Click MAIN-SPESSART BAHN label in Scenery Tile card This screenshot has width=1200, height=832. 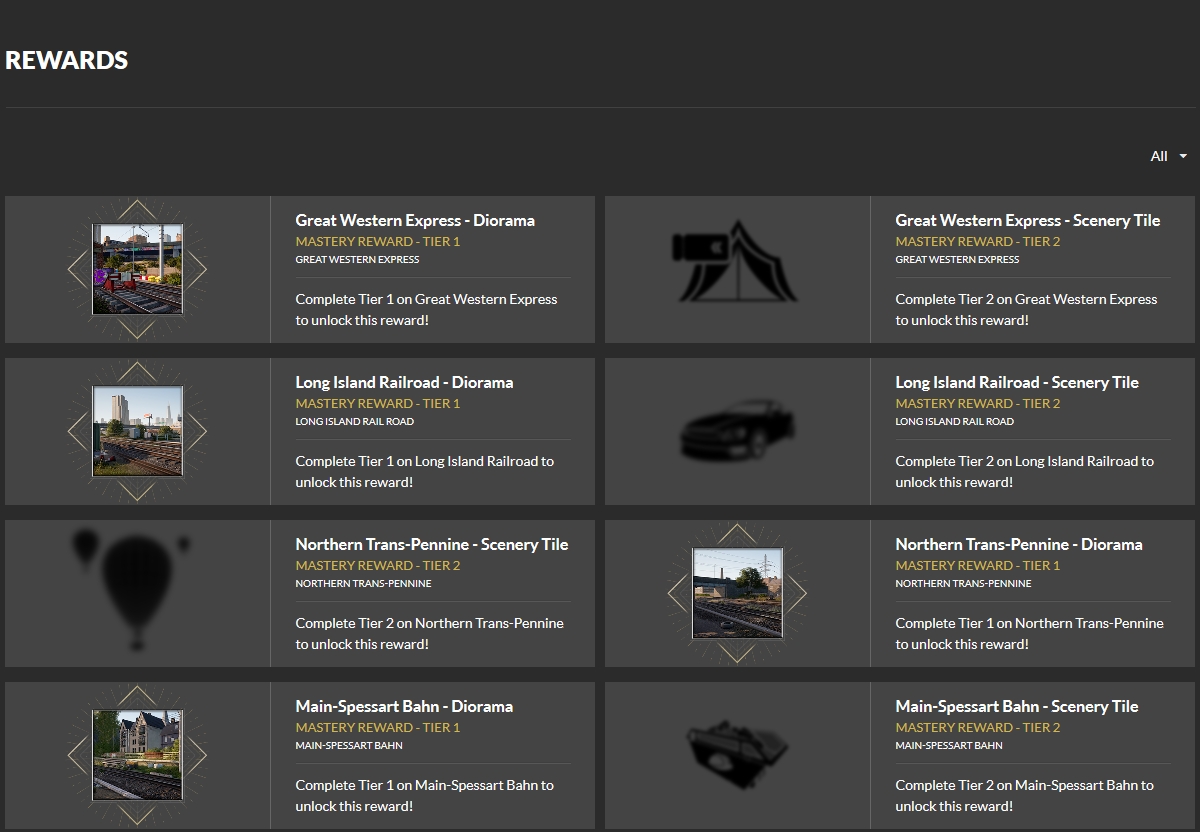(x=949, y=745)
